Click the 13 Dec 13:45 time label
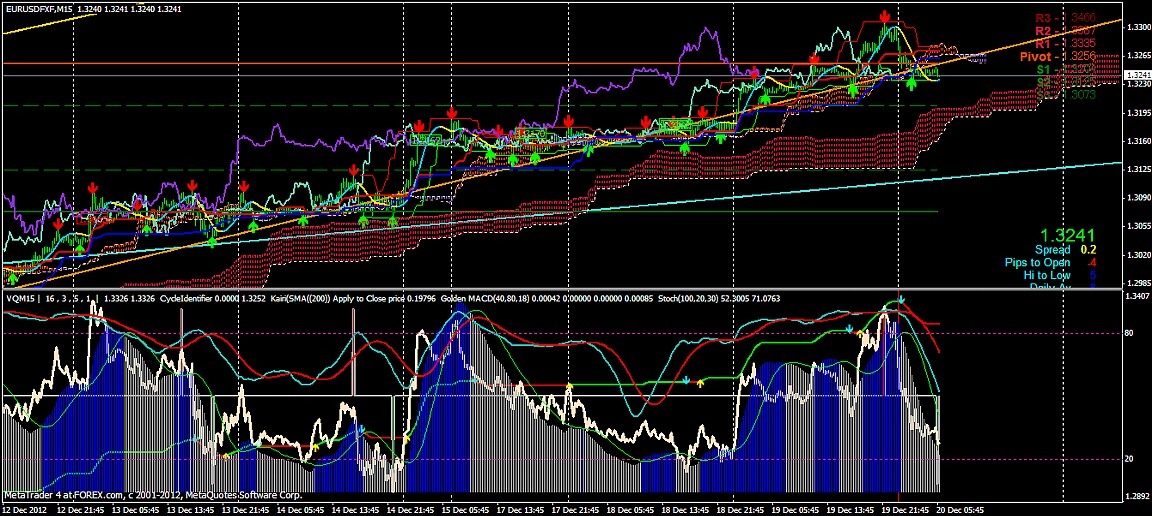 (190, 509)
